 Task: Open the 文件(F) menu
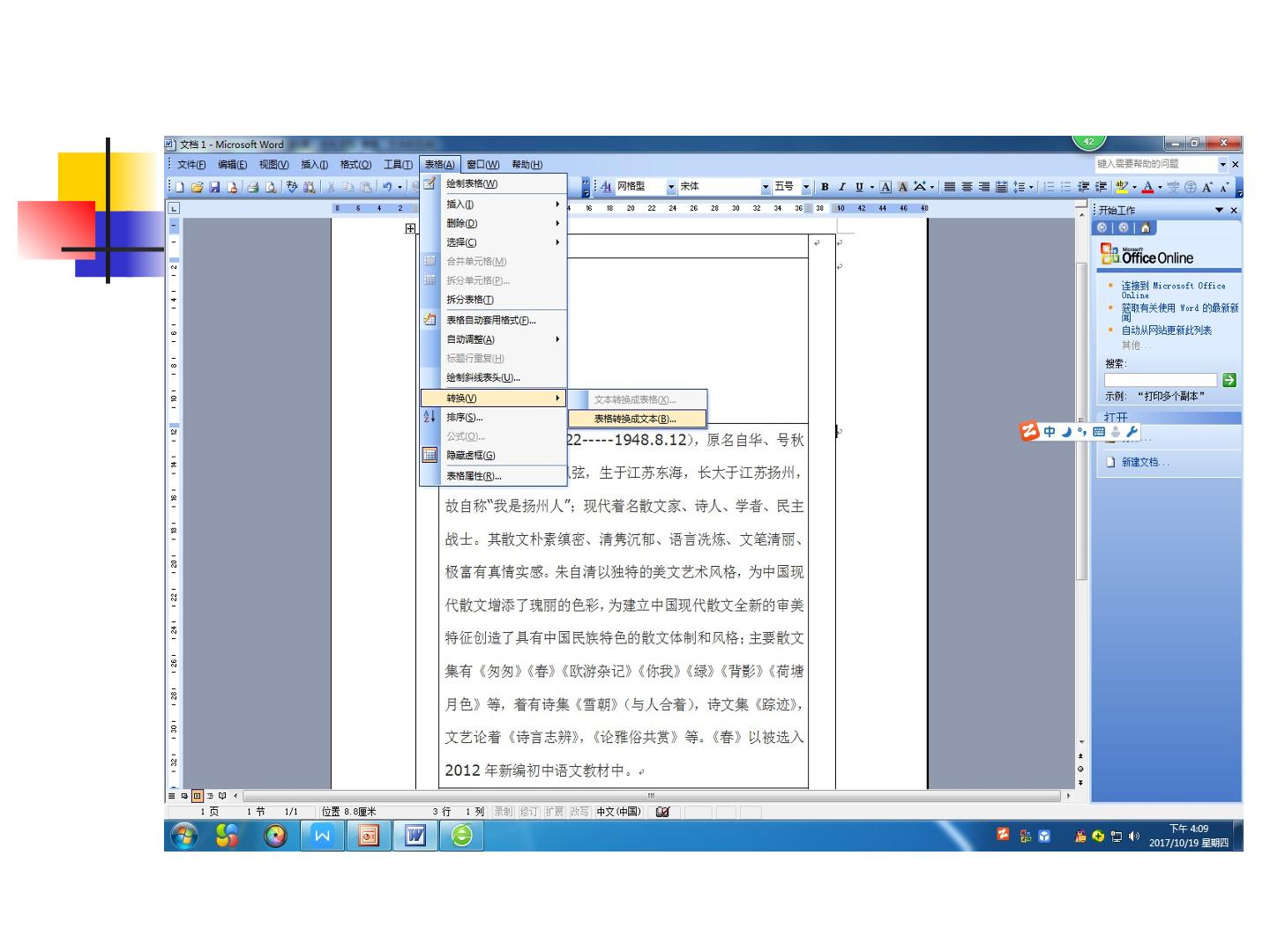coord(191,165)
